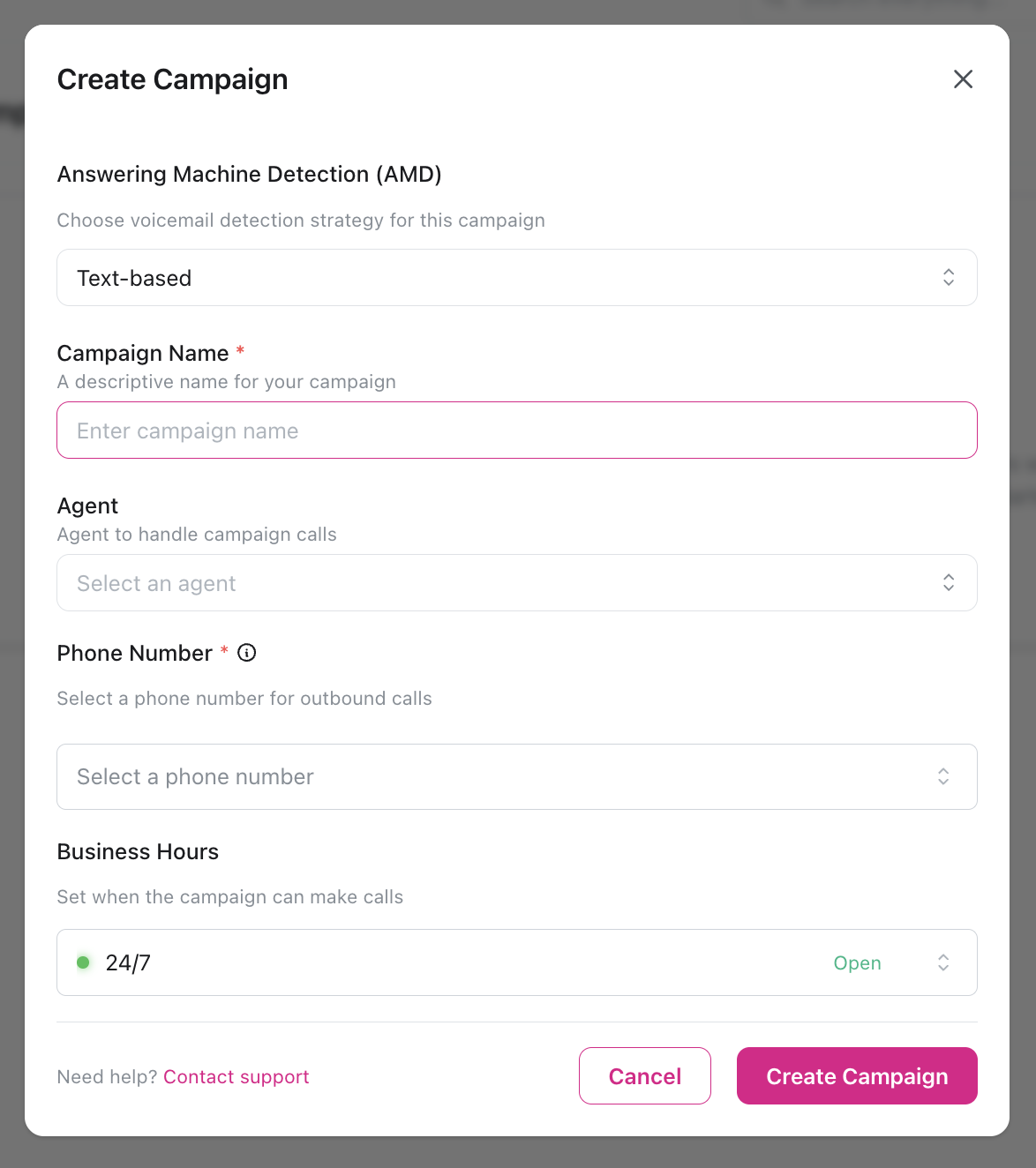The image size is (1036, 1168).
Task: Click the Open business hours status label
Action: [x=857, y=962]
